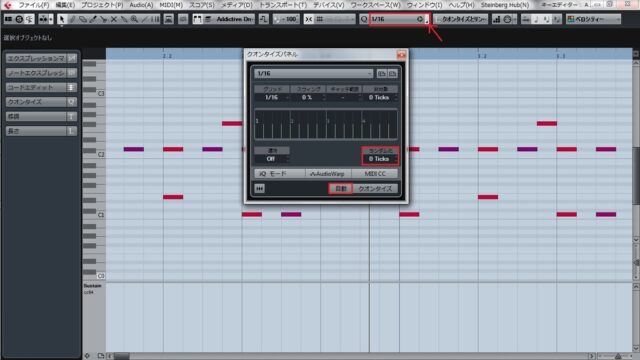Screen dimensions: 640x360
Task: Open the Quantize panel via the small corner button
Action: tap(427, 20)
